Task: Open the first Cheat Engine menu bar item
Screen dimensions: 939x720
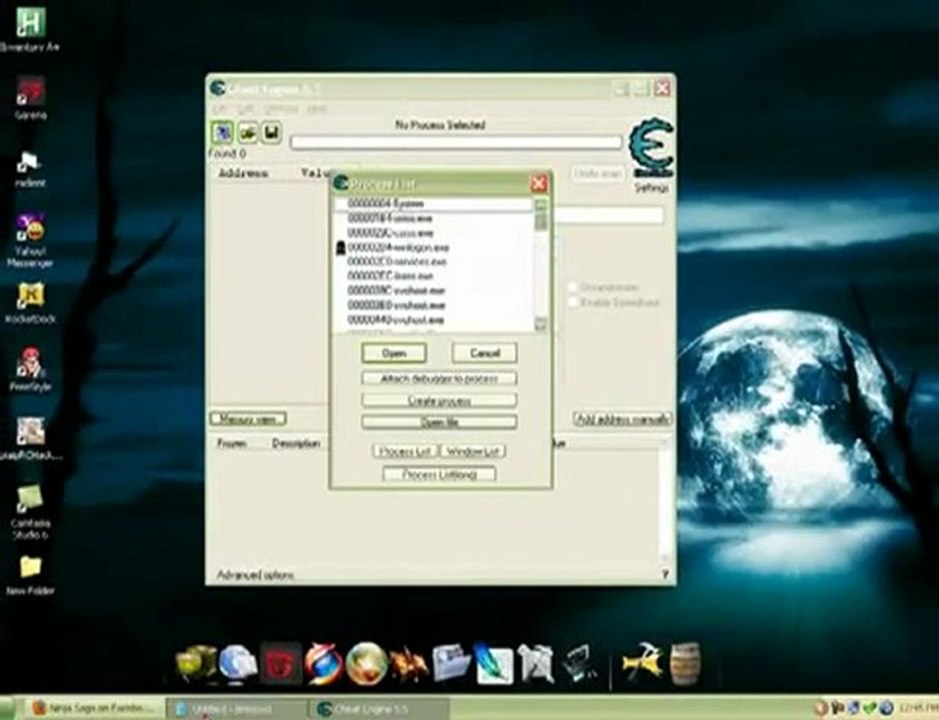Action: pyautogui.click(x=219, y=109)
